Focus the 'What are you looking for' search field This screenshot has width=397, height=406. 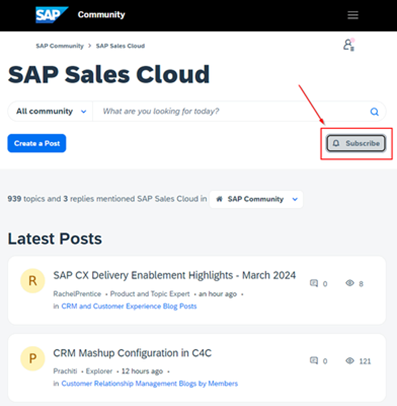[230, 111]
